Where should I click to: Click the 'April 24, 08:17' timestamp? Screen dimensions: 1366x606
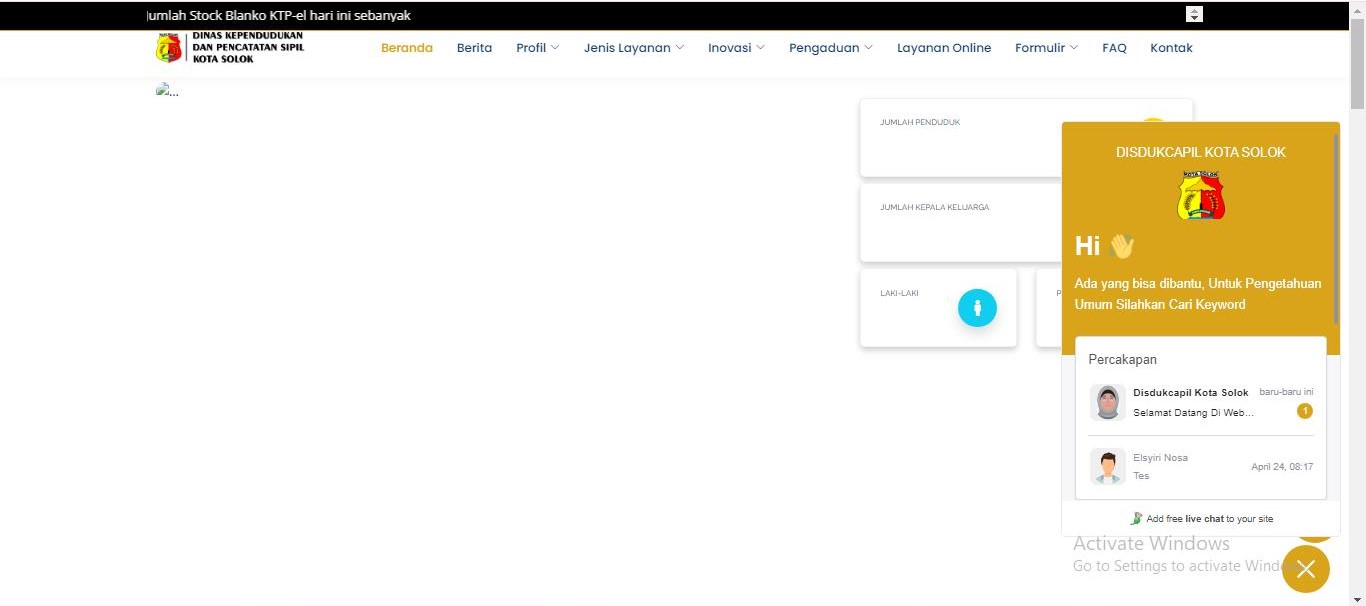click(x=1282, y=467)
